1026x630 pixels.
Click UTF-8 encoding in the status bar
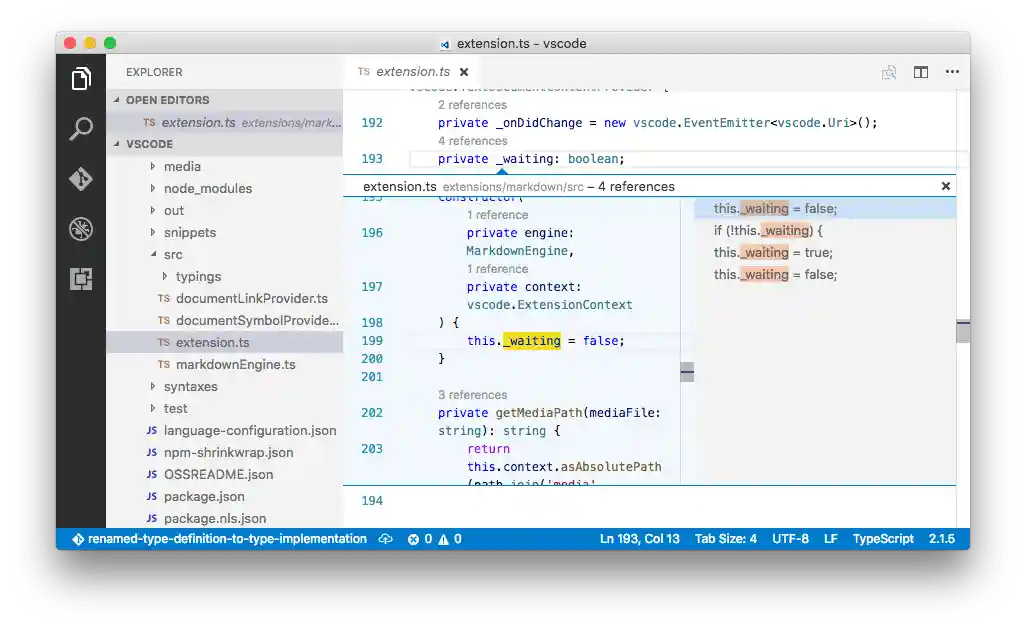pos(791,539)
